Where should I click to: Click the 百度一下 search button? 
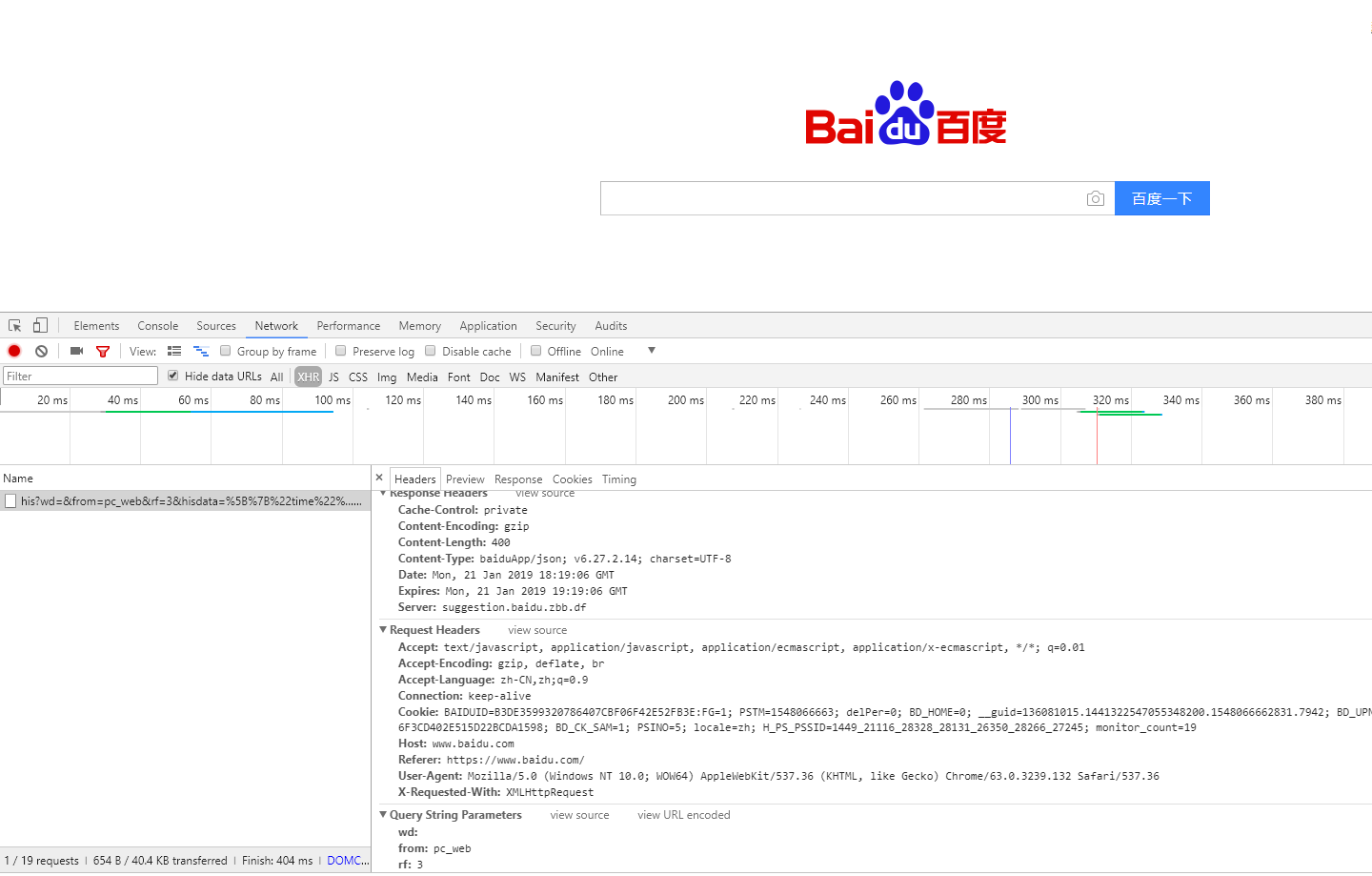click(x=1161, y=197)
